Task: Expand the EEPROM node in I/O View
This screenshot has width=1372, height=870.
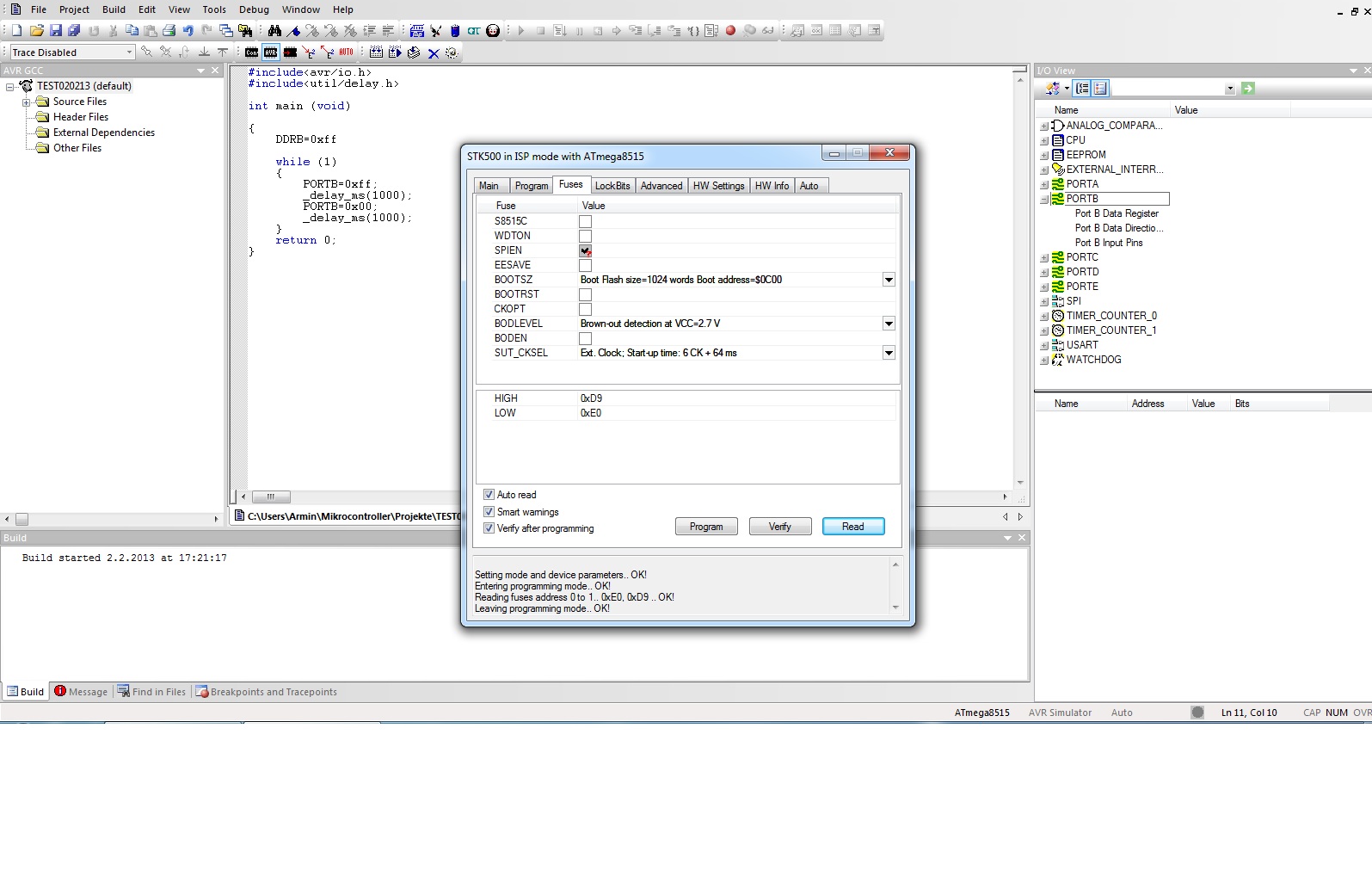Action: 1044,155
